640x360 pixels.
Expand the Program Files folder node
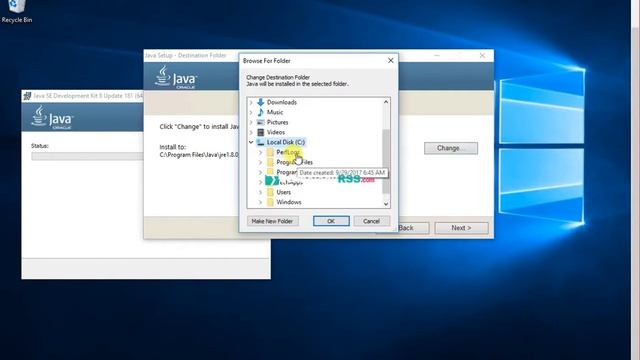coord(260,162)
